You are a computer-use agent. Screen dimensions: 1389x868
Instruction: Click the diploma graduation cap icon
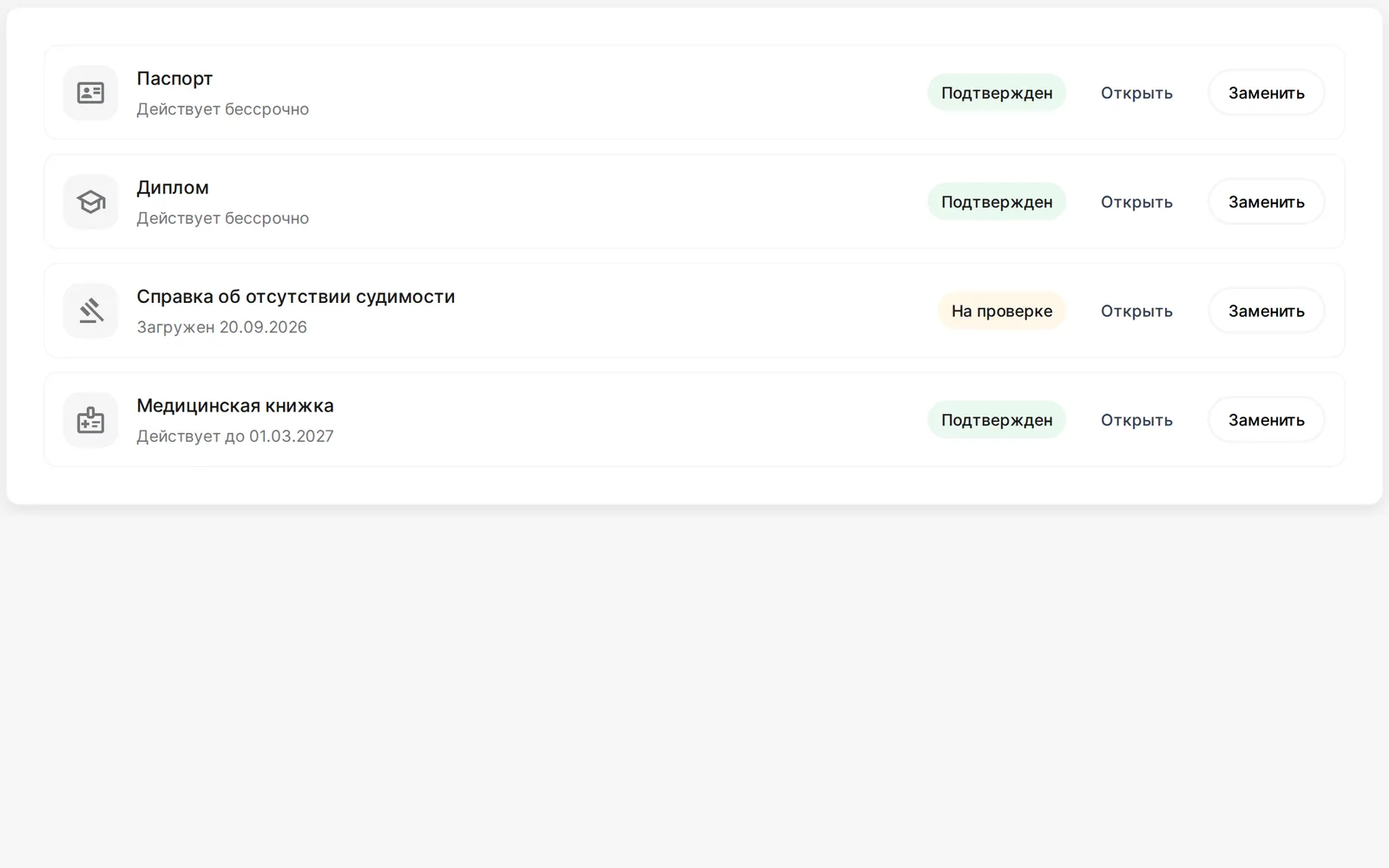[90, 202]
